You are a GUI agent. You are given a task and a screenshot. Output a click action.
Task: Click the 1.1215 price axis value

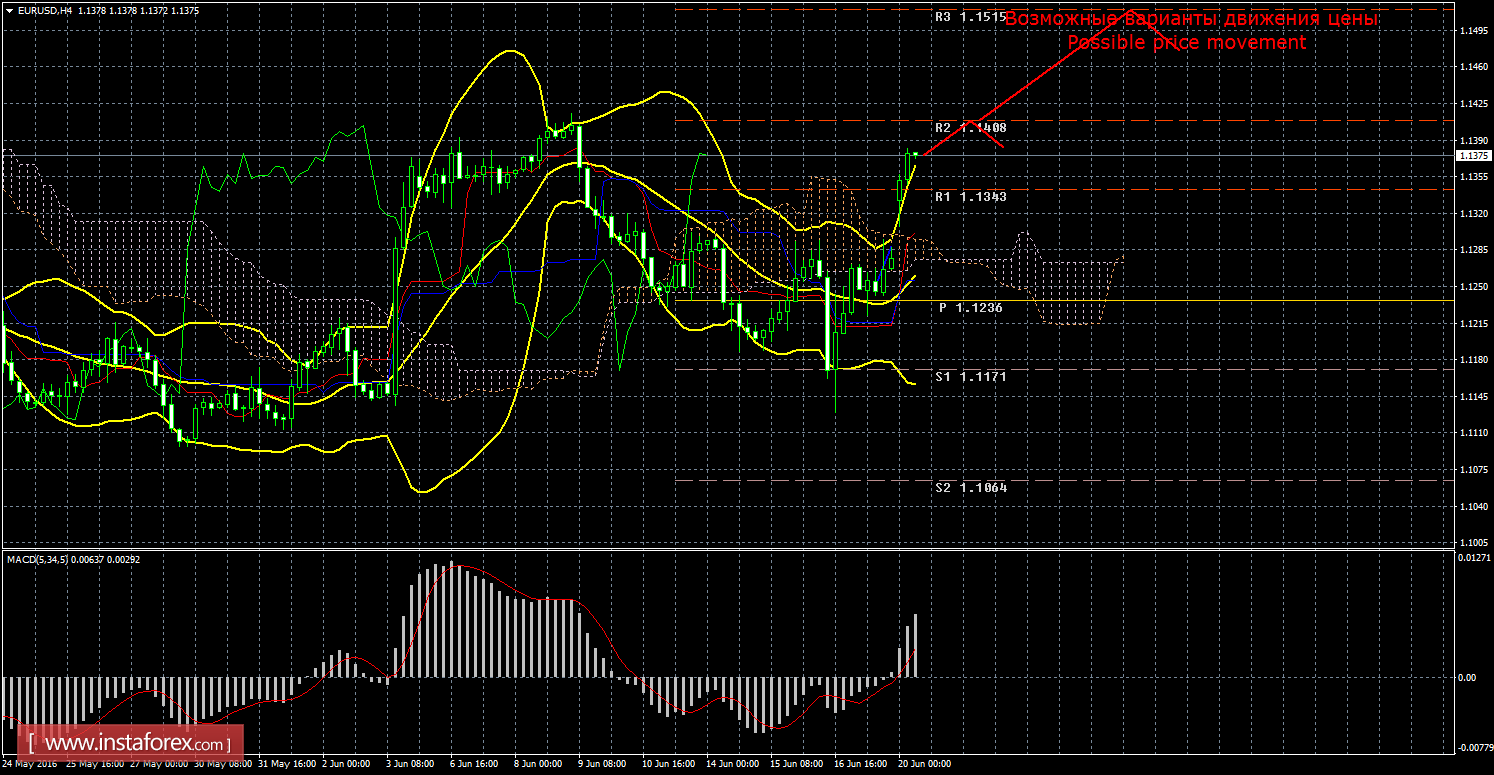tap(1473, 324)
